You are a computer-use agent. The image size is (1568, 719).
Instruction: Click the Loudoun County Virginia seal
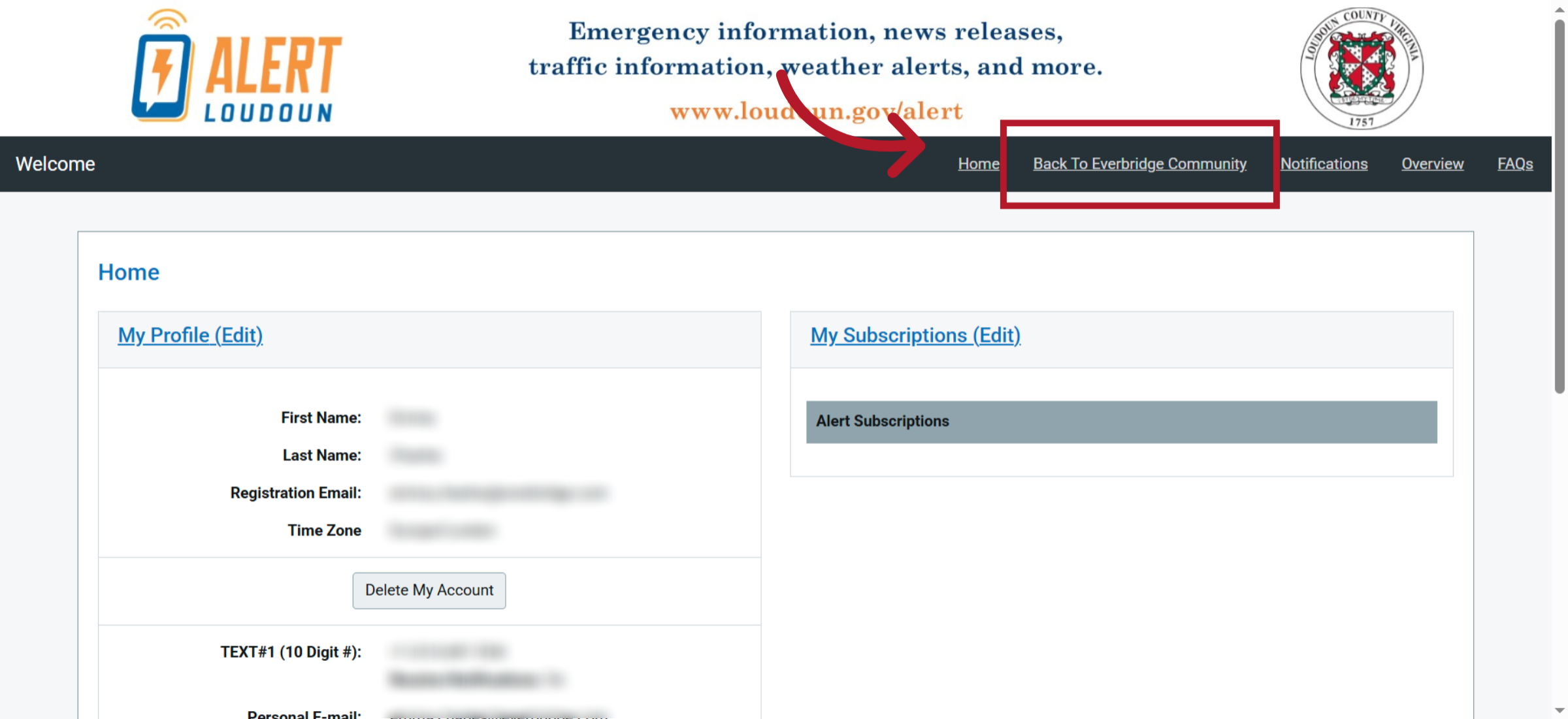tap(1362, 68)
